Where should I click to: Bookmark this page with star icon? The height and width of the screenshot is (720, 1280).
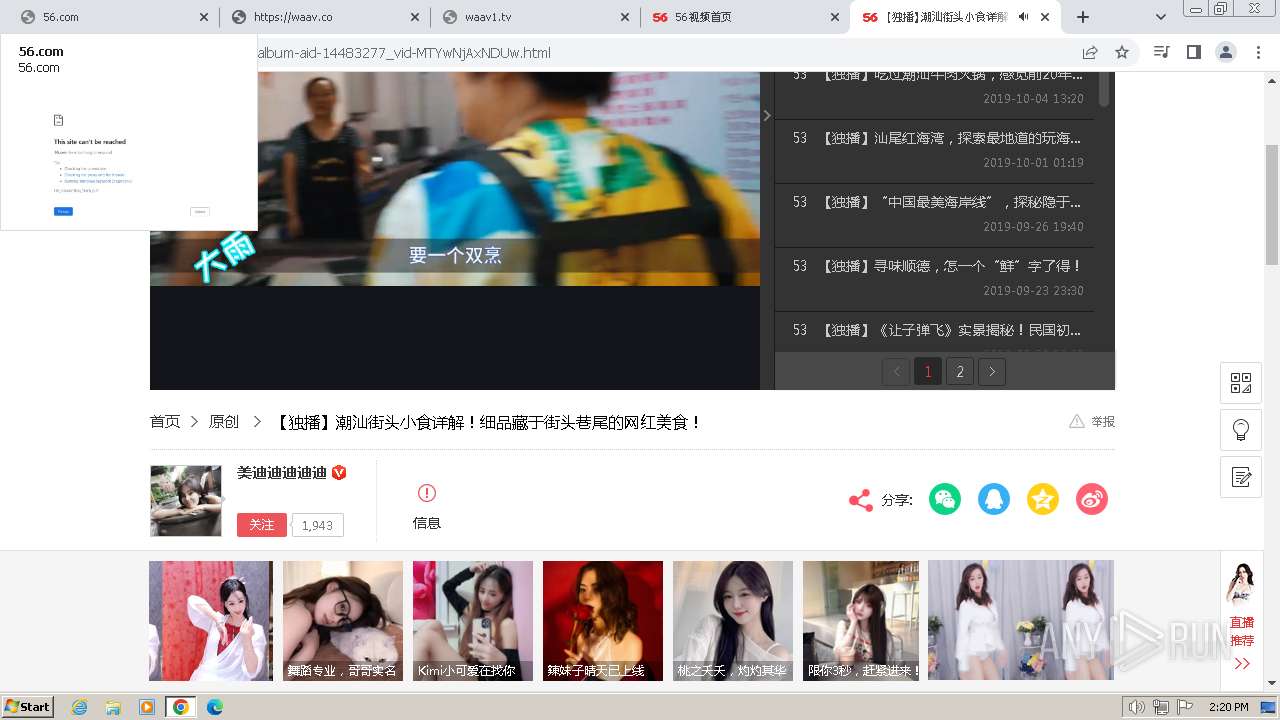[x=1122, y=52]
